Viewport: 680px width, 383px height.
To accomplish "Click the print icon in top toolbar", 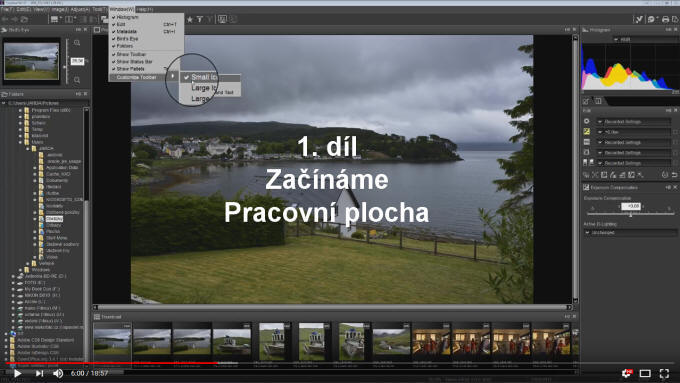I will click(x=665, y=19).
